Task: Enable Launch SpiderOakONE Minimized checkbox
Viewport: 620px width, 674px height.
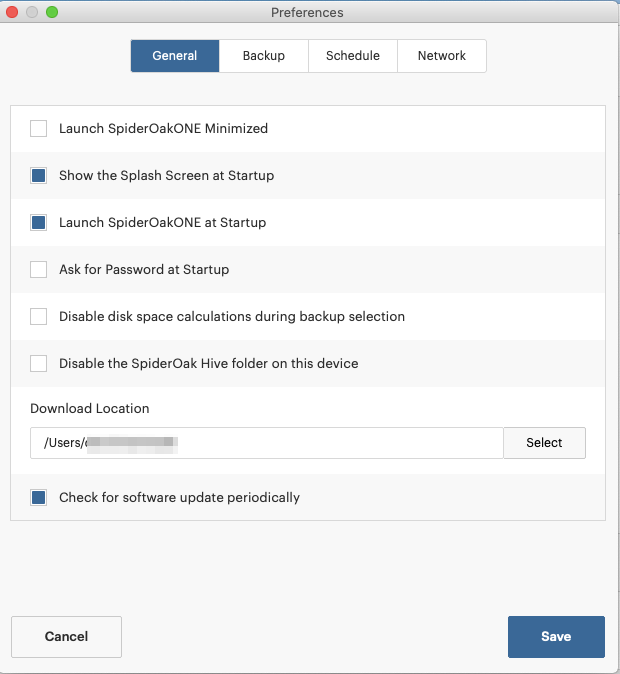Action: pyautogui.click(x=38, y=129)
